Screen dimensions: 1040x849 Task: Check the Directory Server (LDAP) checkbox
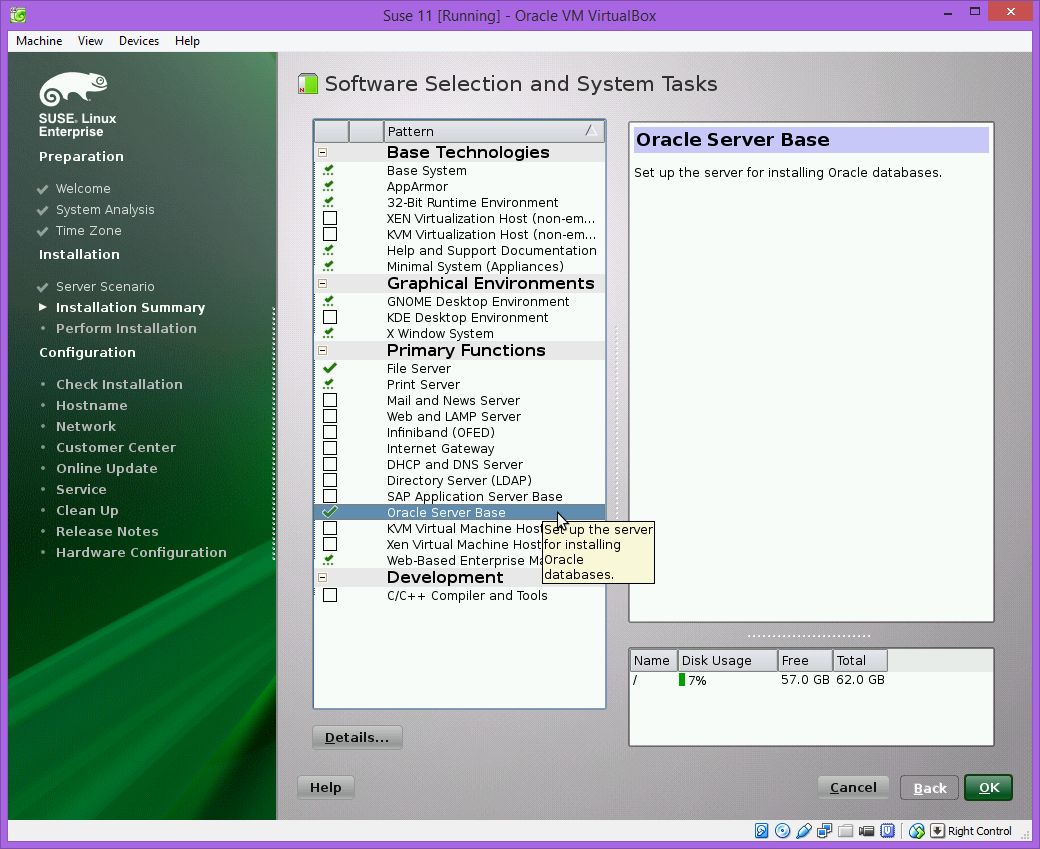point(330,480)
